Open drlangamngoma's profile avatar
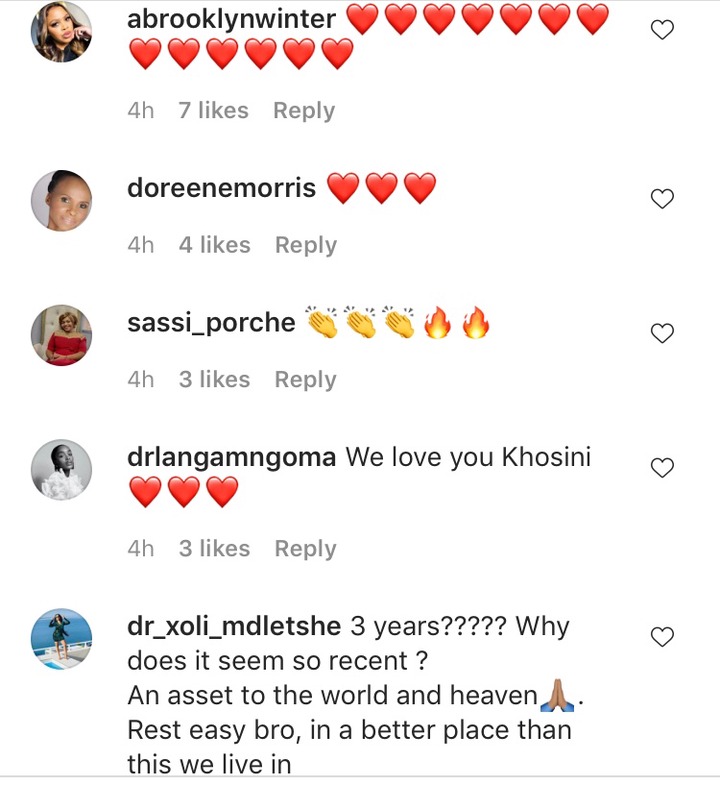720x785 pixels. click(62, 470)
